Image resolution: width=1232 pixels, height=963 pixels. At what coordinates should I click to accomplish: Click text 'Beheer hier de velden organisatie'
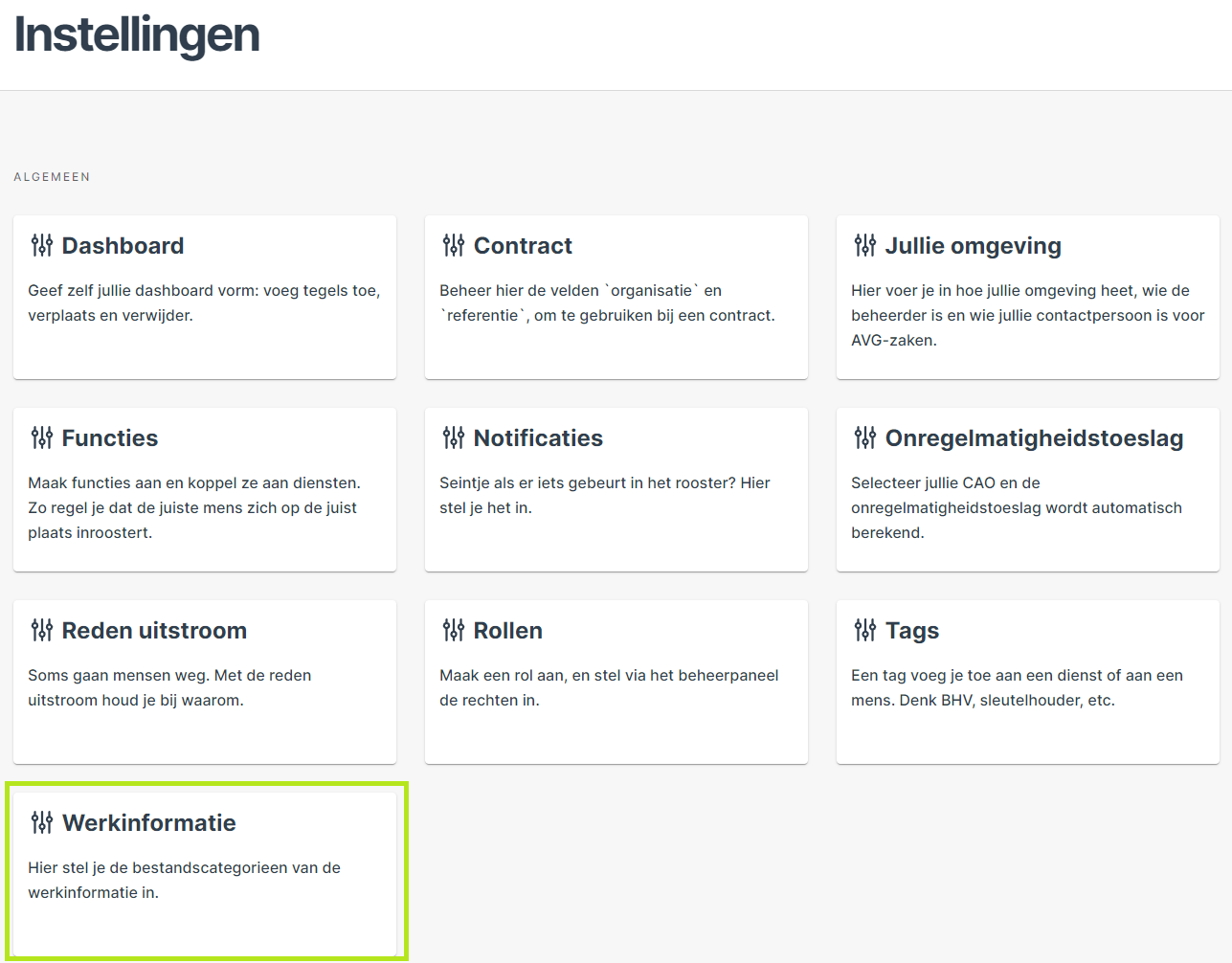pos(569,291)
